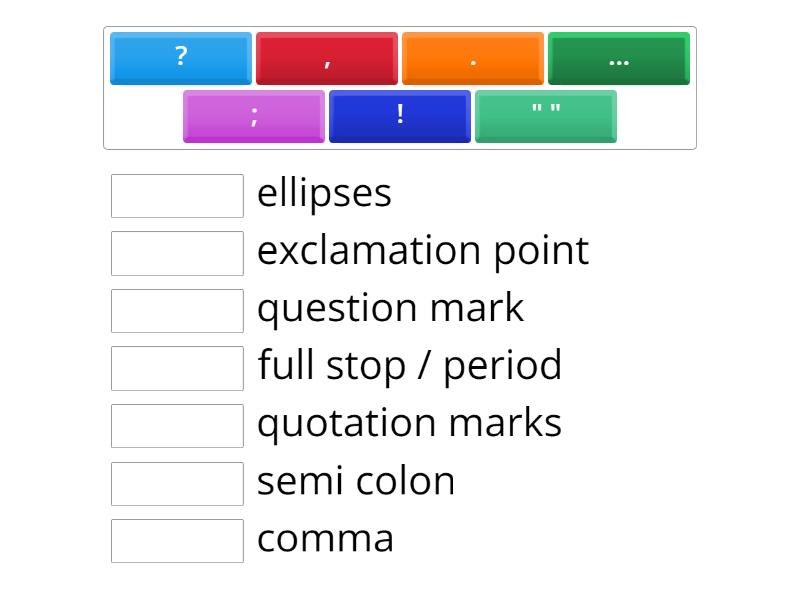Select the answer box next to exclamation point
The image size is (800, 600).
coord(177,252)
